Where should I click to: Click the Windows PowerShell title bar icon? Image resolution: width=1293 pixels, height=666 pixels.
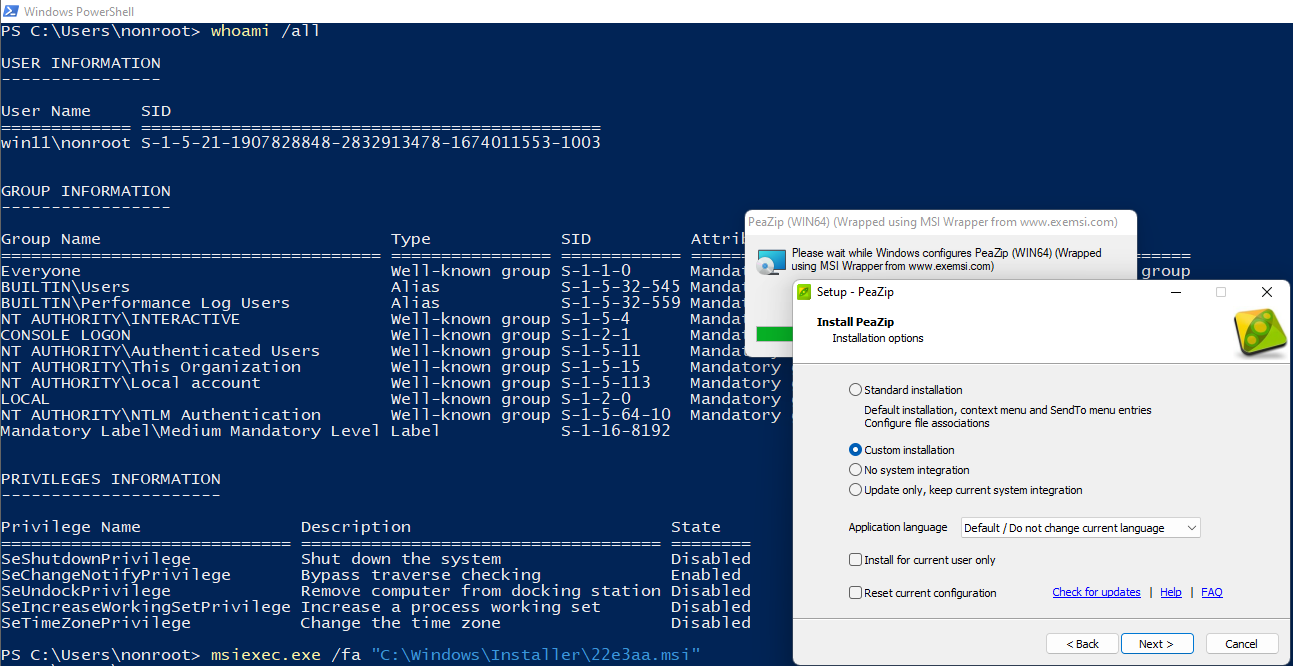pyautogui.click(x=10, y=11)
